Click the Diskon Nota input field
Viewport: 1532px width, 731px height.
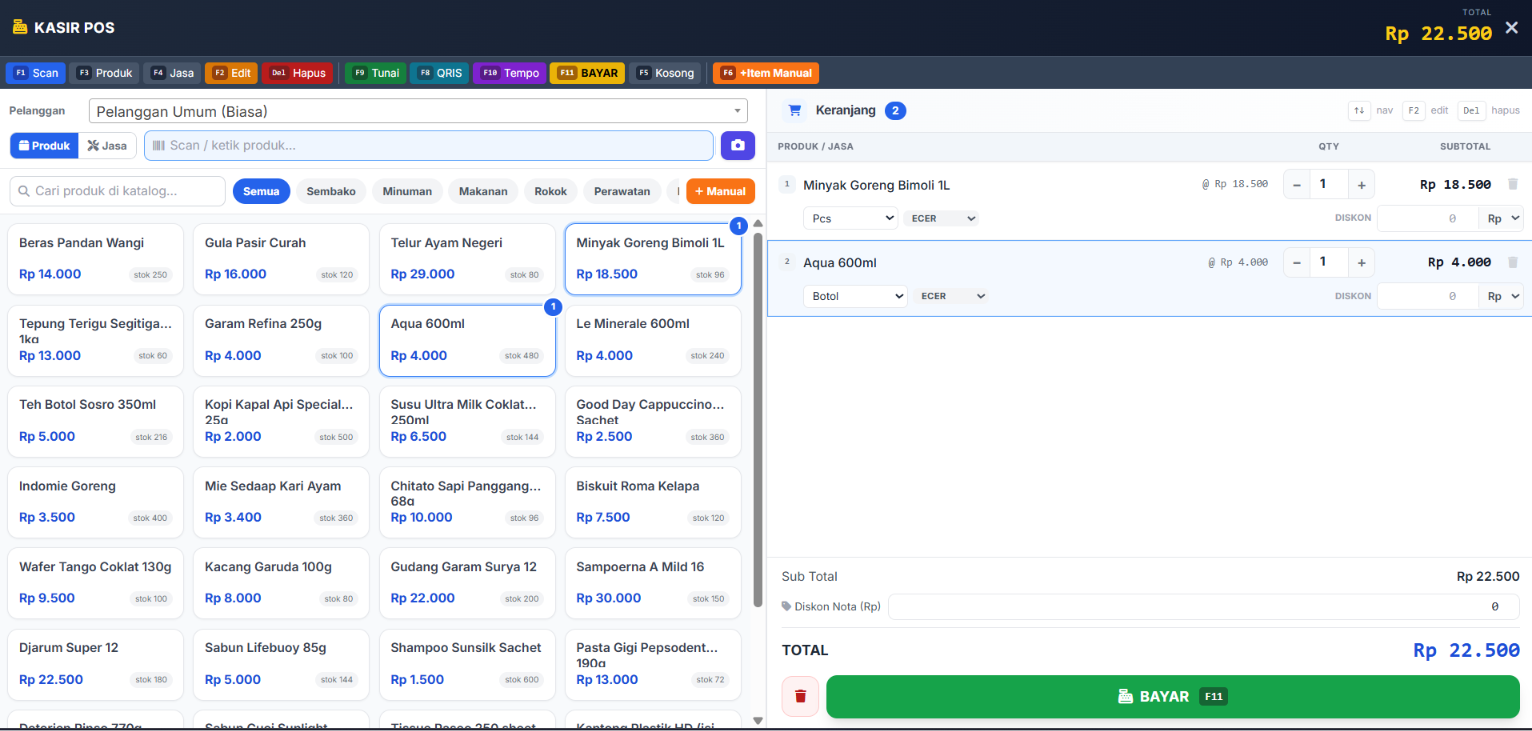(1204, 606)
